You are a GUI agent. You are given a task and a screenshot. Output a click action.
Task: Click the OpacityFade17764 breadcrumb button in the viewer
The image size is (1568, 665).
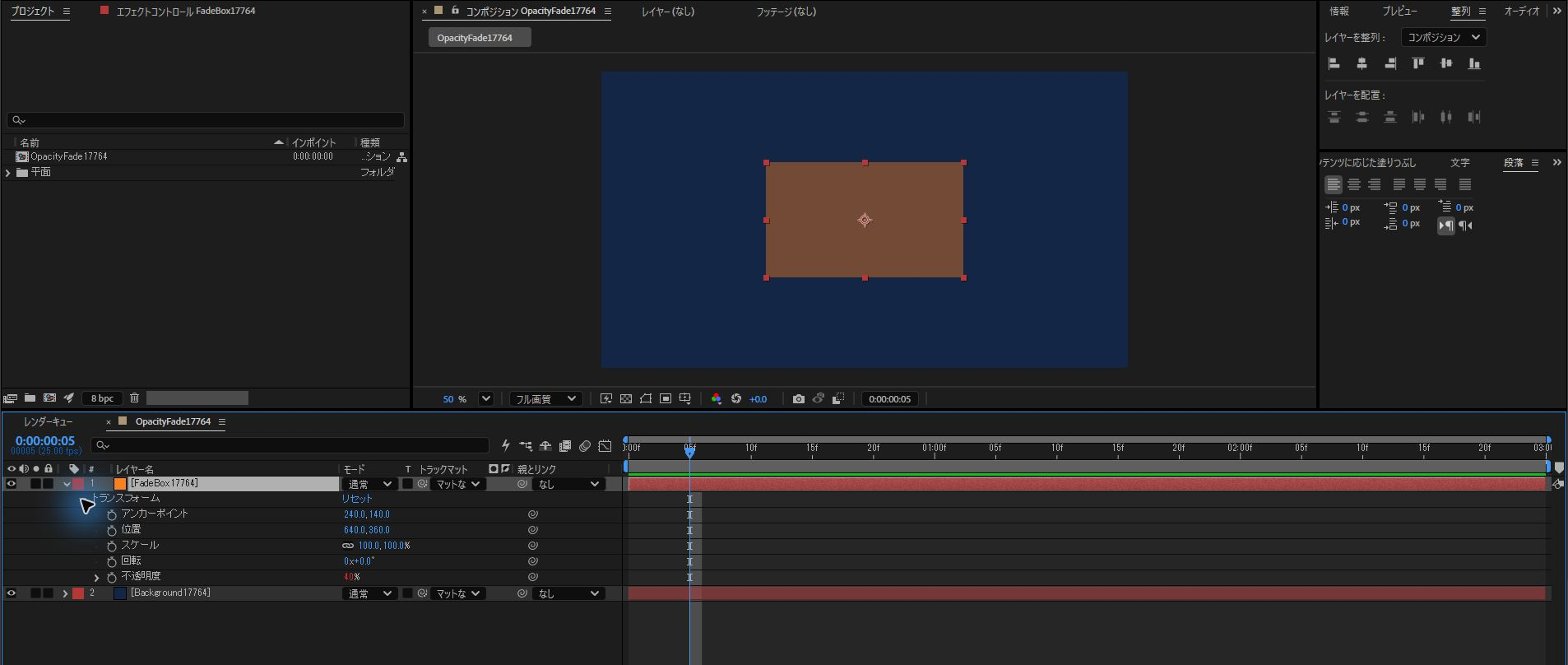[480, 38]
